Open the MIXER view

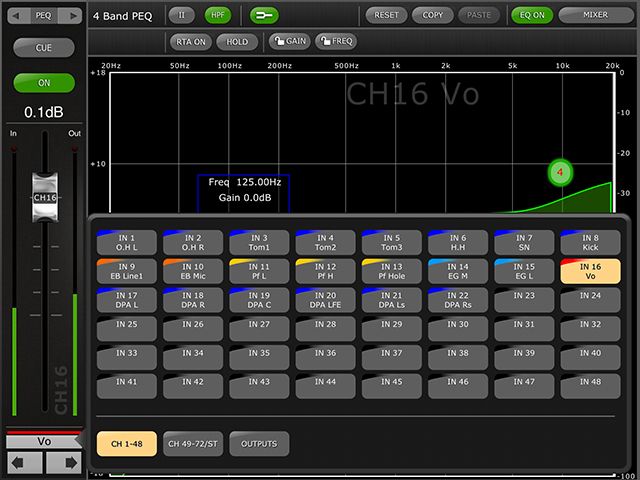point(597,15)
